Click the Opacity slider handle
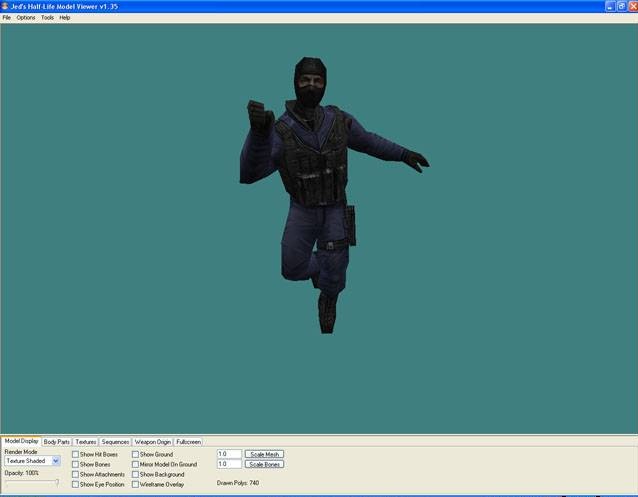This screenshot has width=638, height=497. click(57, 482)
